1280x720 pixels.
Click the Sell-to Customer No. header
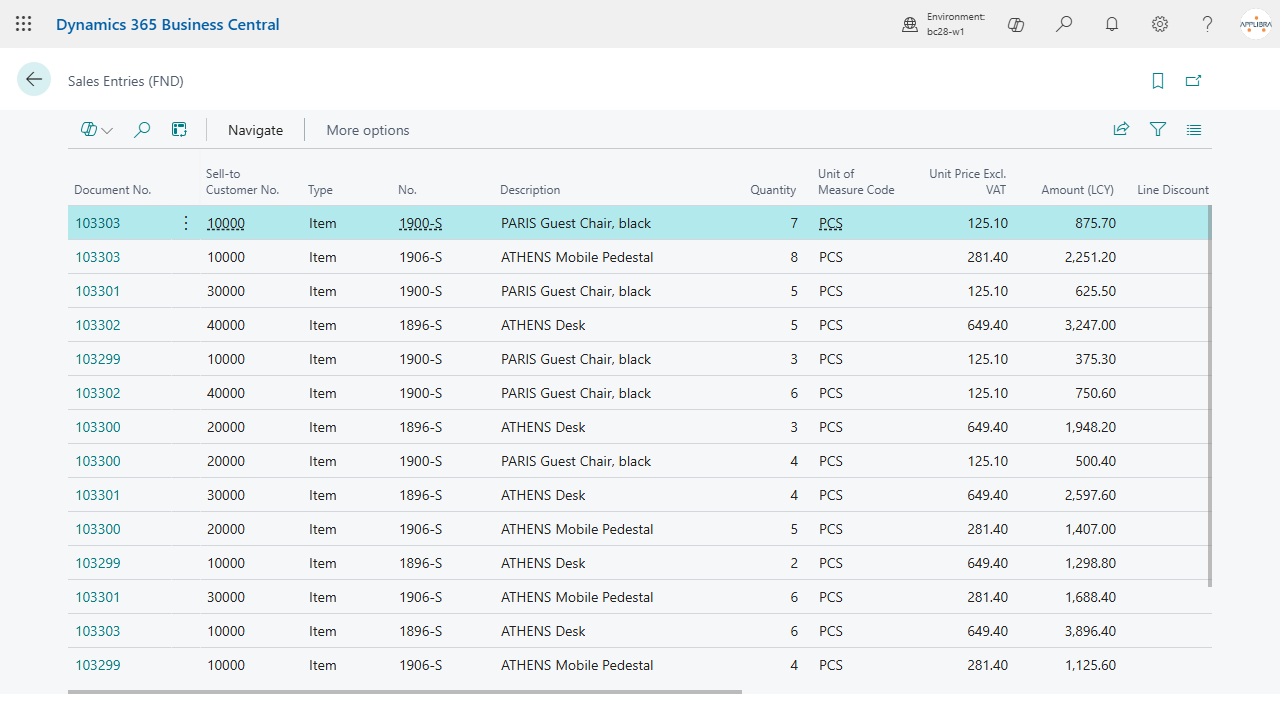243,181
